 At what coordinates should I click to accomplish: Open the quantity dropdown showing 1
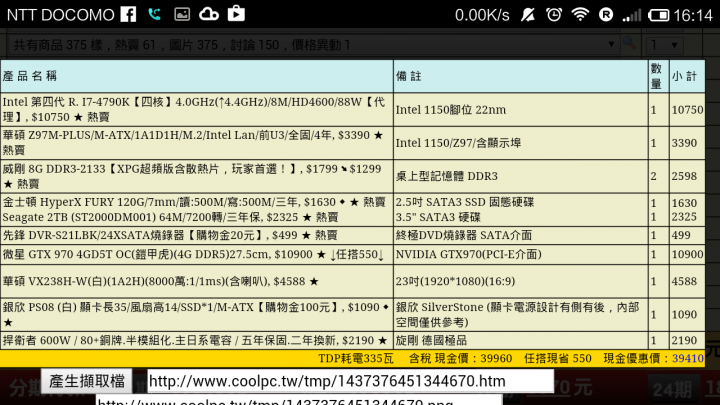(x=664, y=45)
